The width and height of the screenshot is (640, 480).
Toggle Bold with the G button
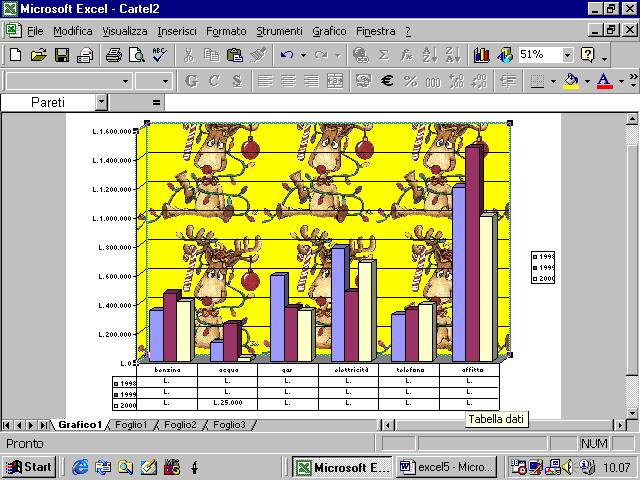tap(191, 81)
